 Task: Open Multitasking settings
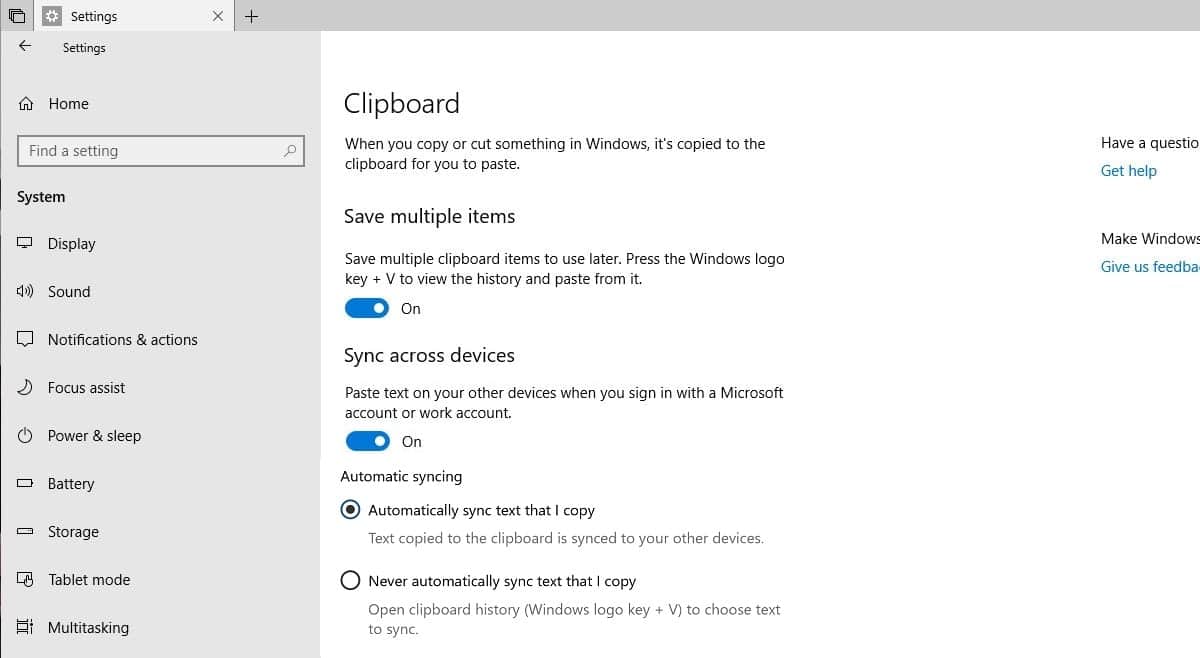pos(25,627)
